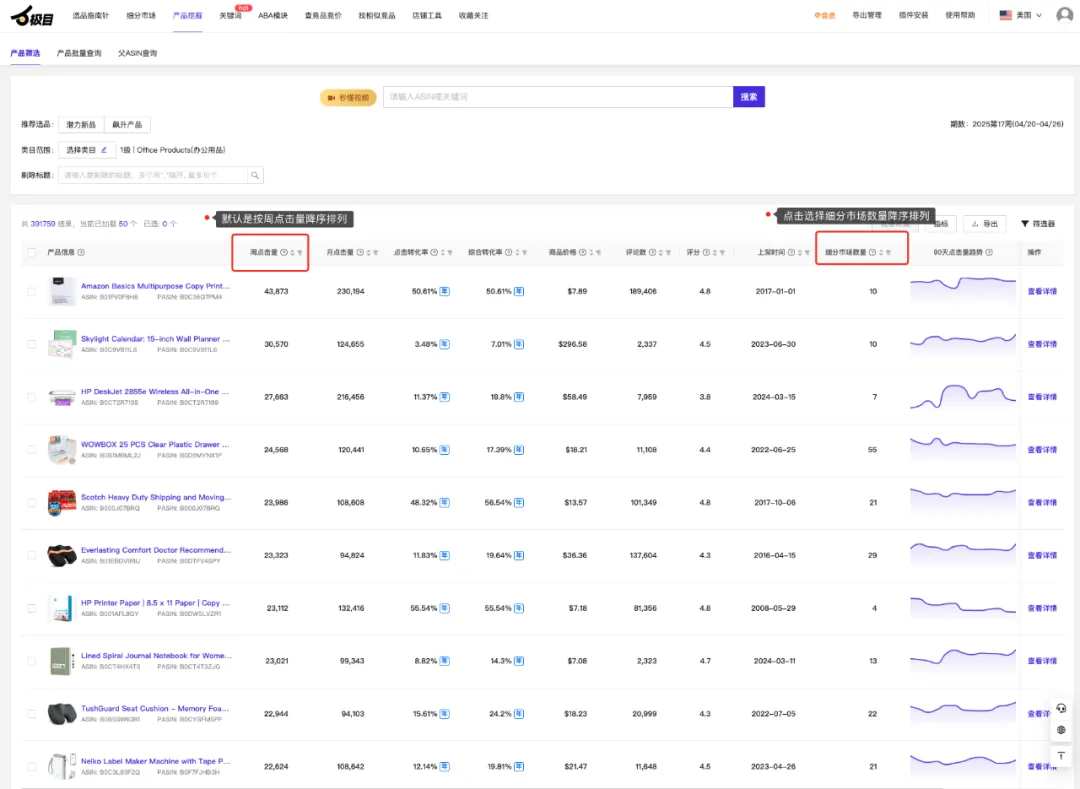The height and width of the screenshot is (789, 1080).
Task: Check the Amazon Basics Copy Paper row
Action: [32, 291]
